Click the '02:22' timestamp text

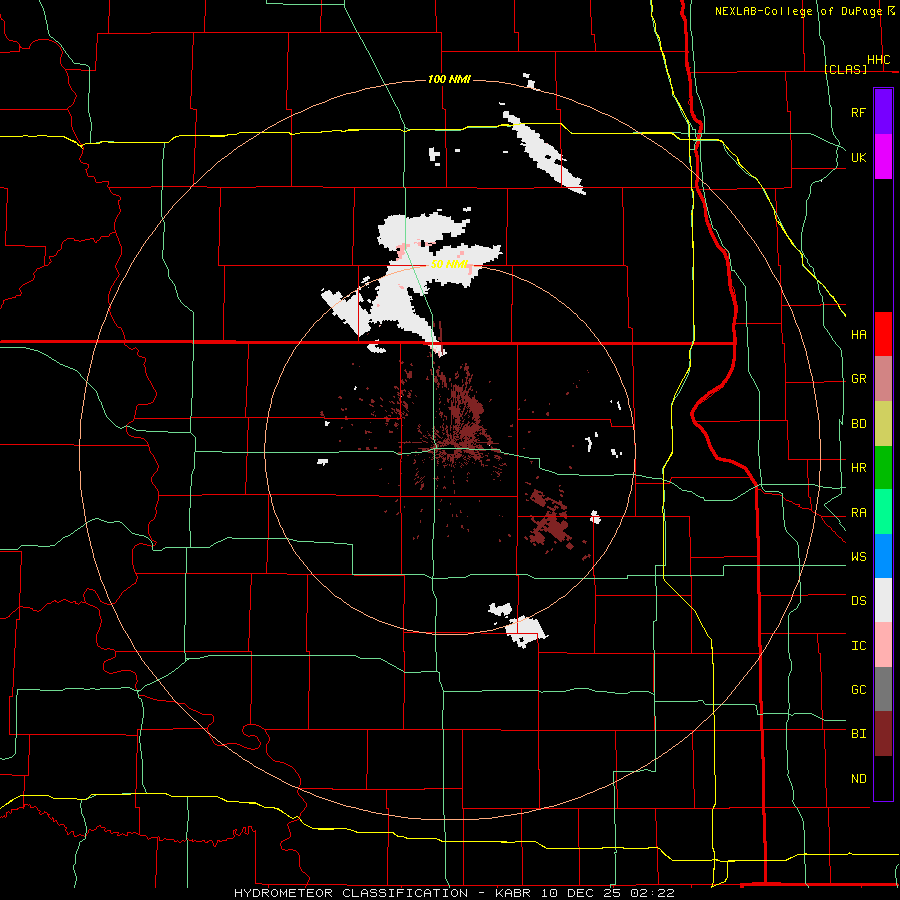[651, 893]
